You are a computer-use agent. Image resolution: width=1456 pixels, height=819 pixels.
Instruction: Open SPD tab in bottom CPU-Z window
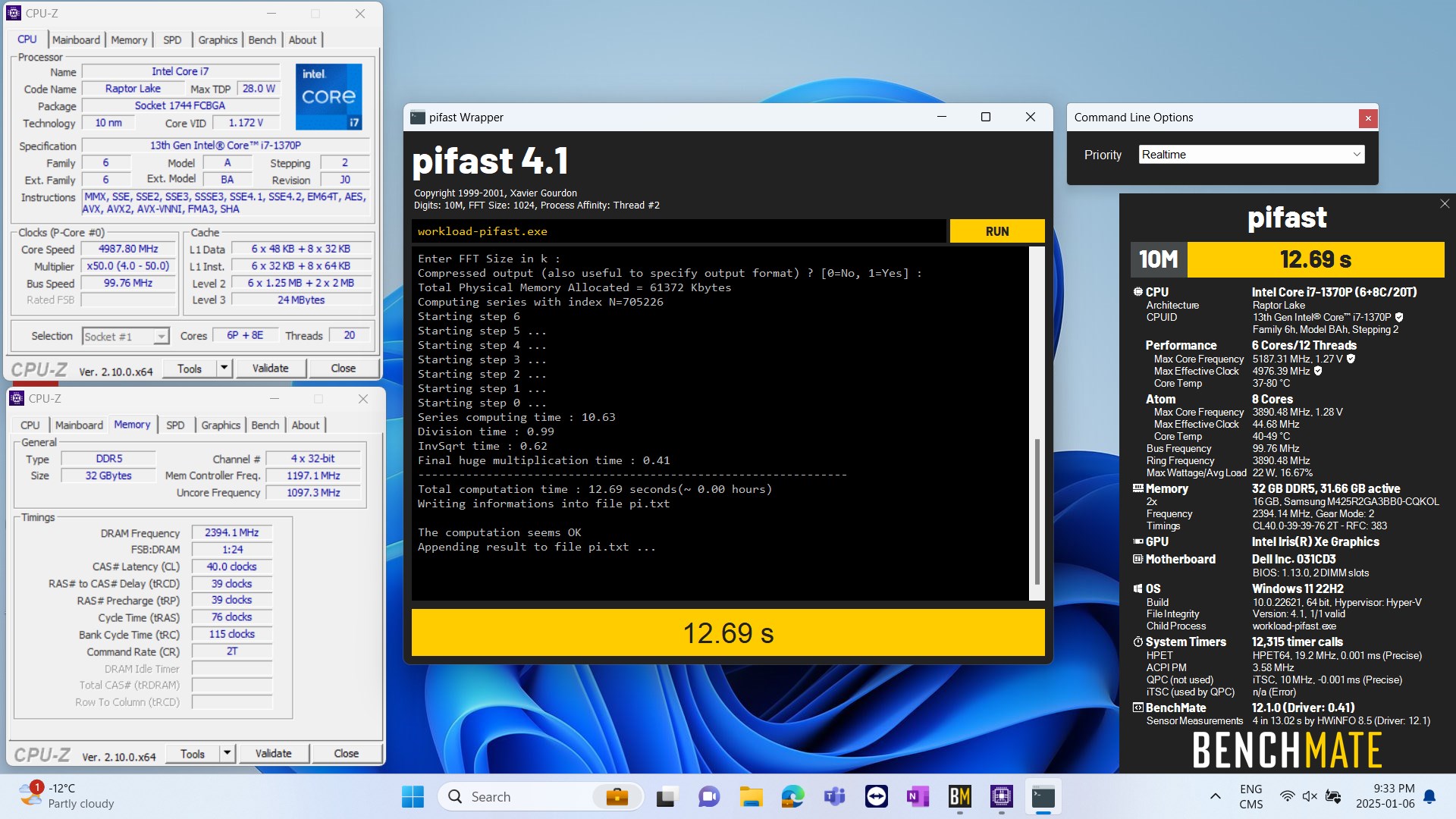(175, 425)
